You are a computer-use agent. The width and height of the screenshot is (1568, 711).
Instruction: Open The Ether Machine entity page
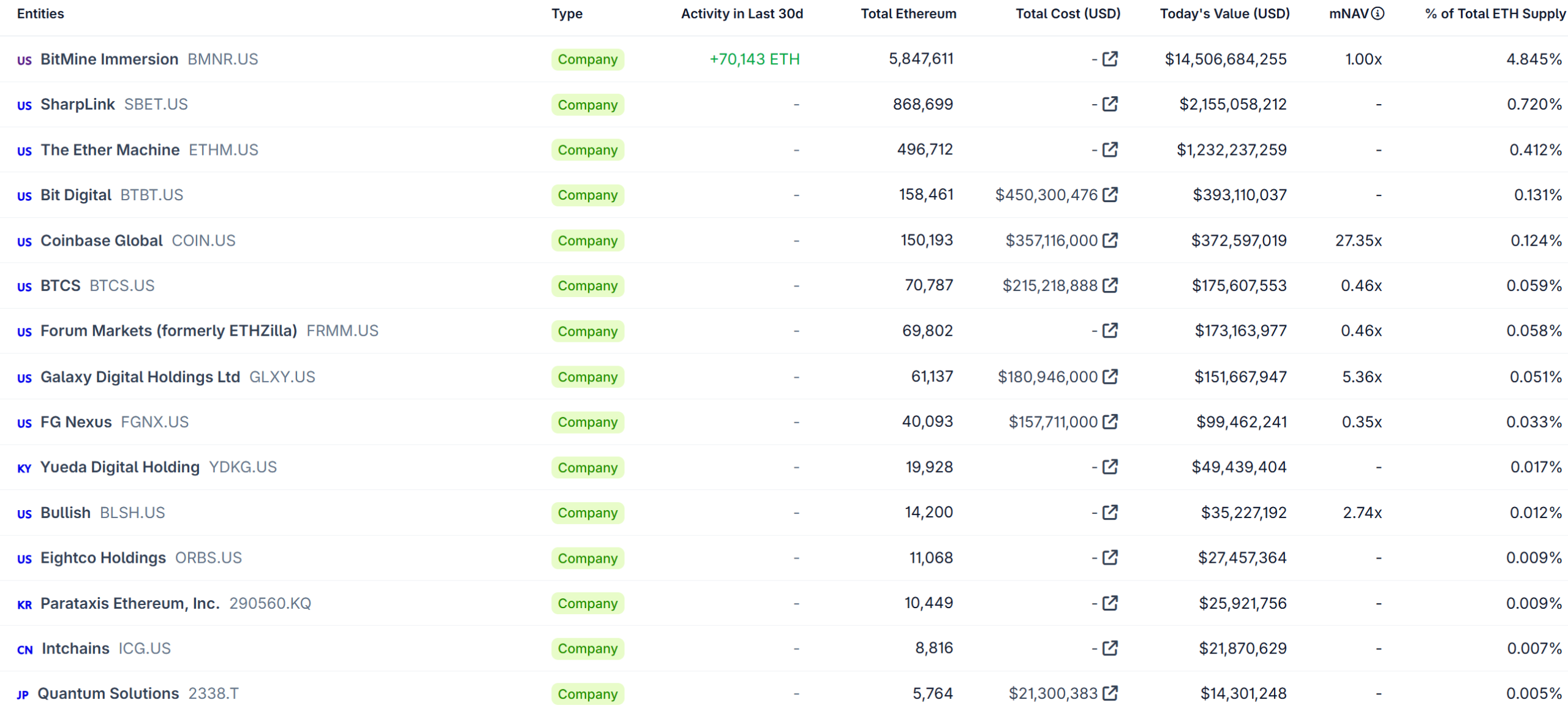coord(110,149)
